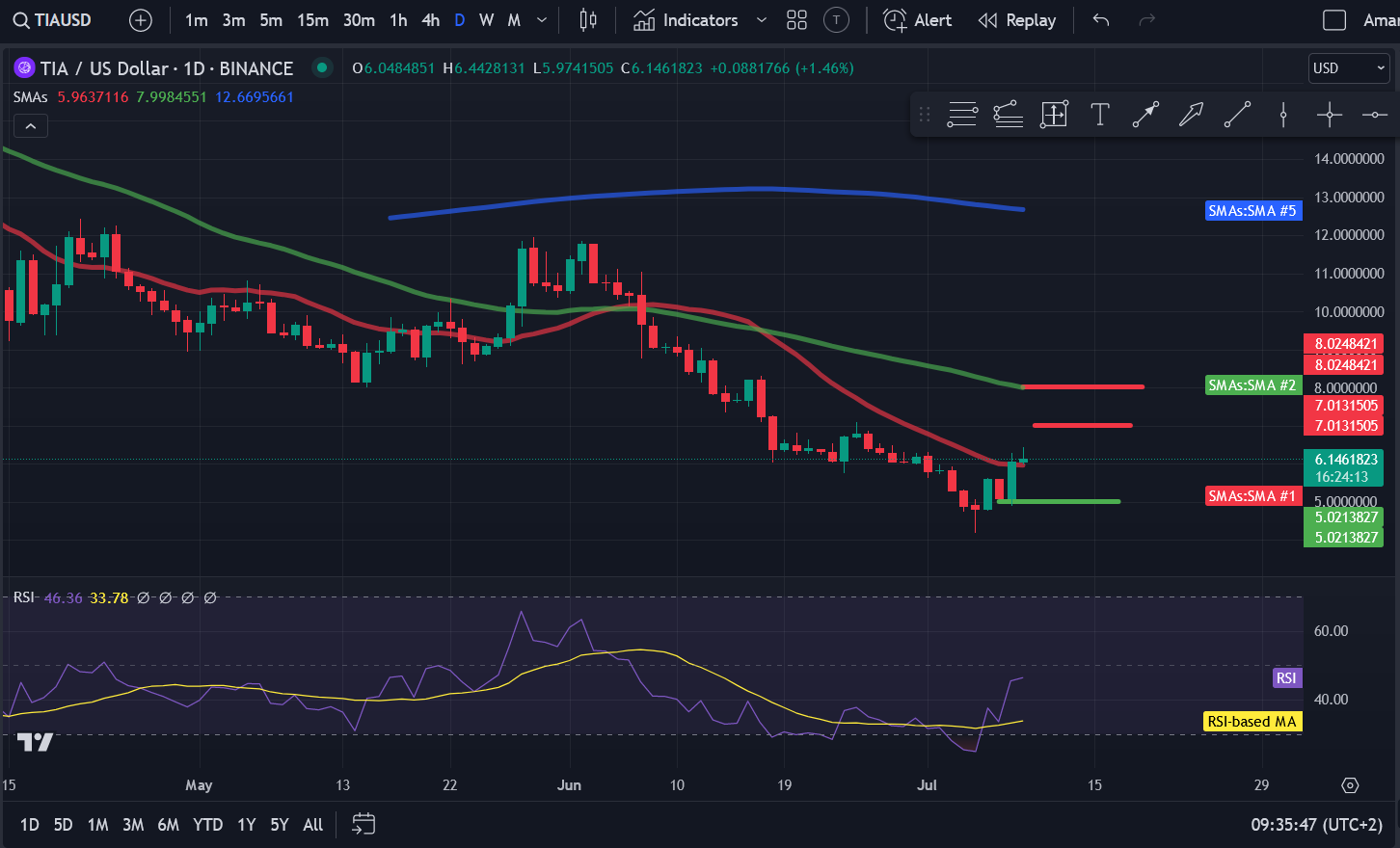Select the 15m timeframe

coord(312,20)
